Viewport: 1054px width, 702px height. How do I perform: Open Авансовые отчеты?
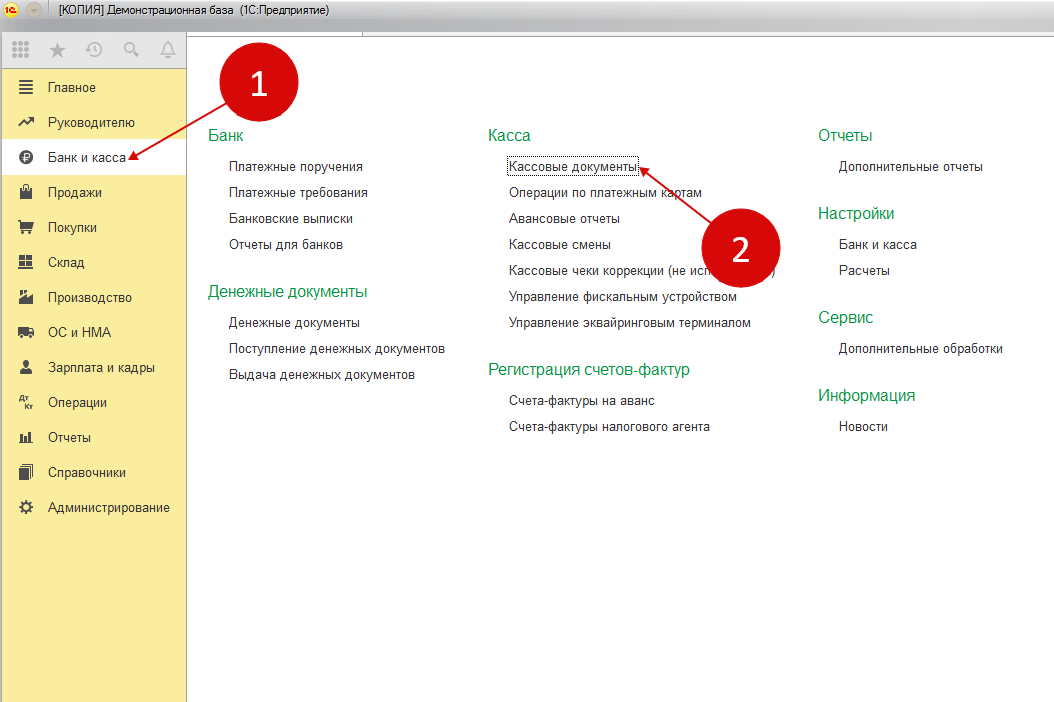pos(564,218)
